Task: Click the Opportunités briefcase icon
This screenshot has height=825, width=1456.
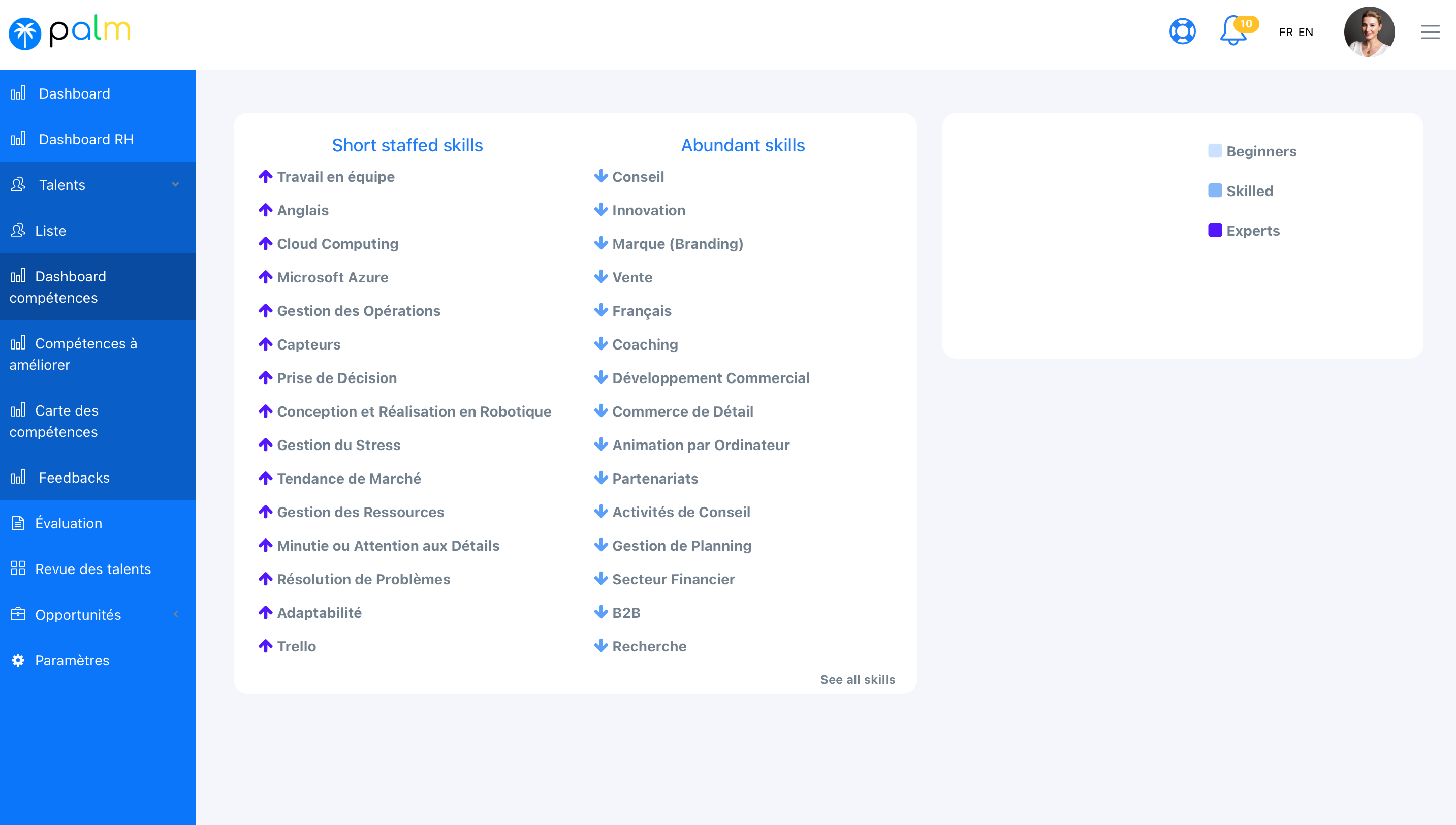Action: coord(18,614)
